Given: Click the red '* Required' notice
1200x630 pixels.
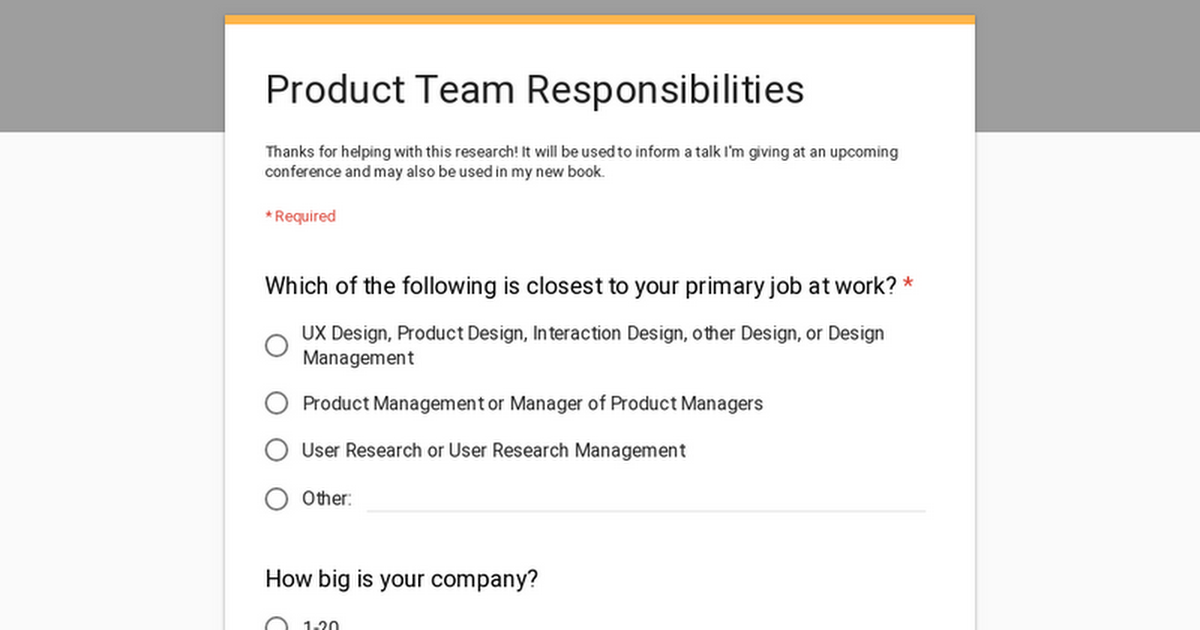Looking at the screenshot, I should (x=300, y=216).
